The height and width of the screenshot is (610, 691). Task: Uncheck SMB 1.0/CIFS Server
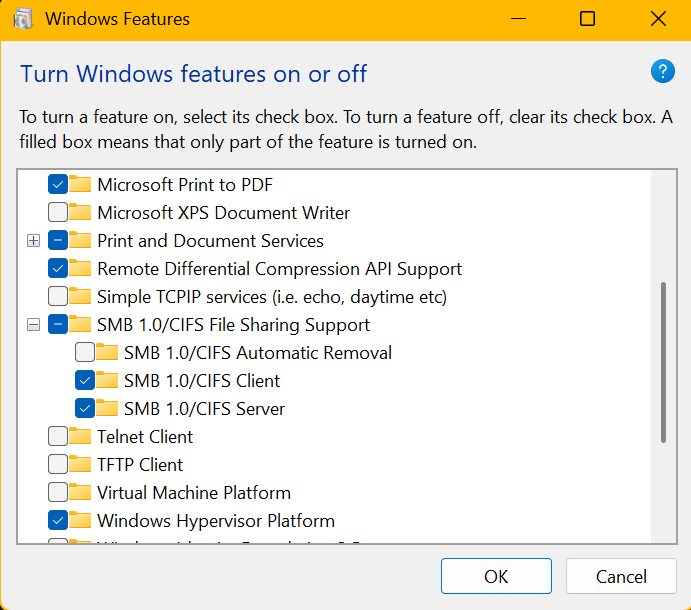(85, 408)
